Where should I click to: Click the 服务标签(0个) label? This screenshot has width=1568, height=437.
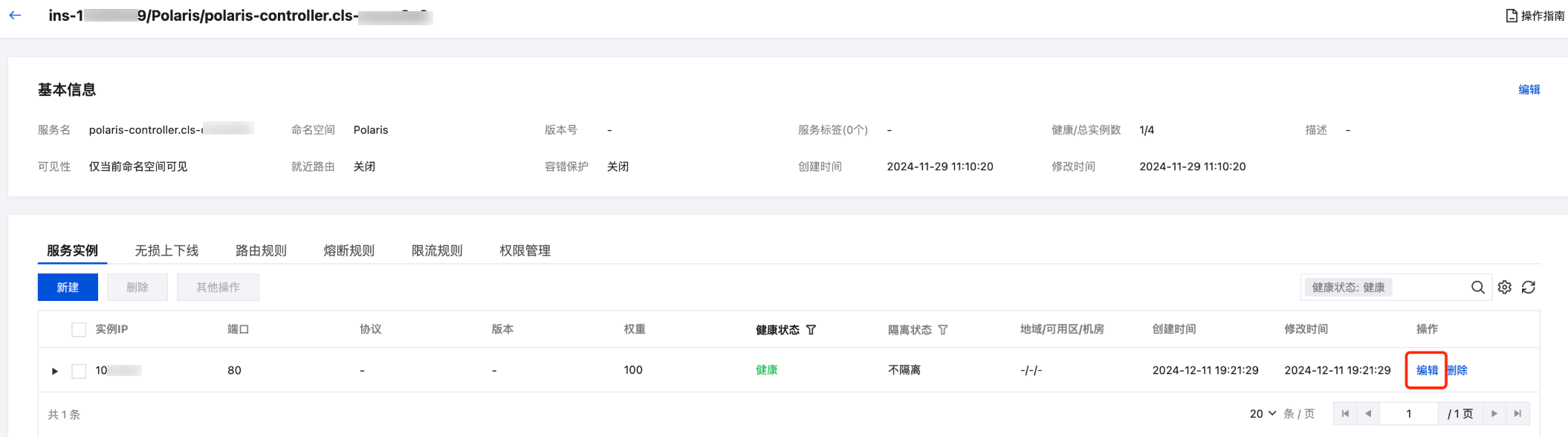point(833,130)
